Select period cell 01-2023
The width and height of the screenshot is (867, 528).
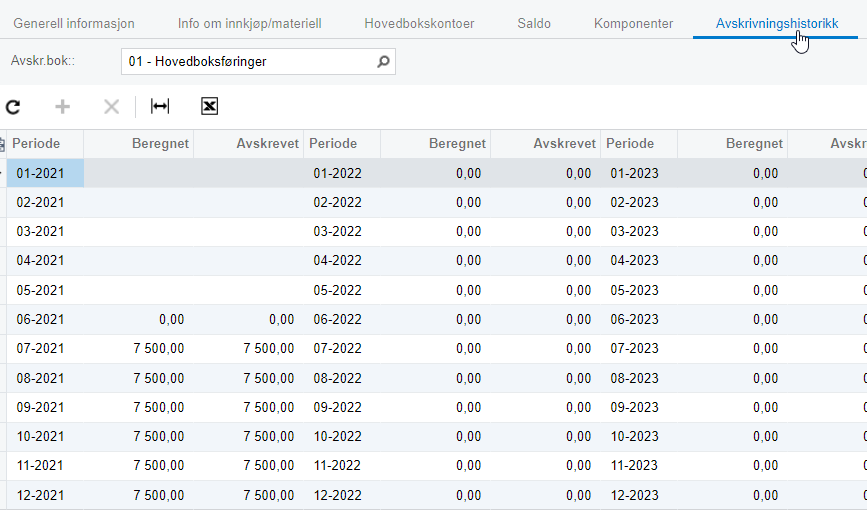(639, 173)
